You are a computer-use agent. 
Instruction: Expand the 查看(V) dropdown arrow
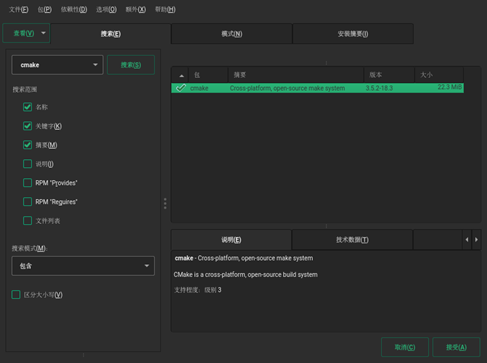pos(43,33)
